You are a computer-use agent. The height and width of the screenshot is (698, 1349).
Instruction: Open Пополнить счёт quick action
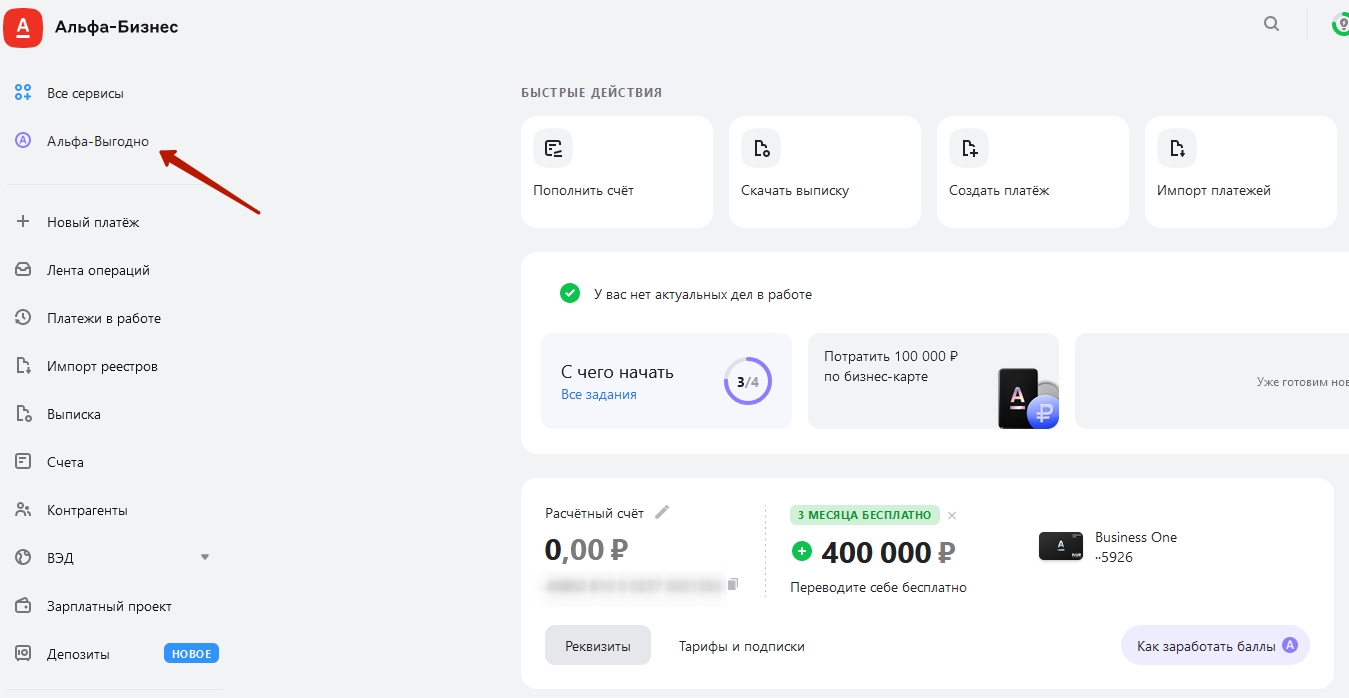[616, 171]
